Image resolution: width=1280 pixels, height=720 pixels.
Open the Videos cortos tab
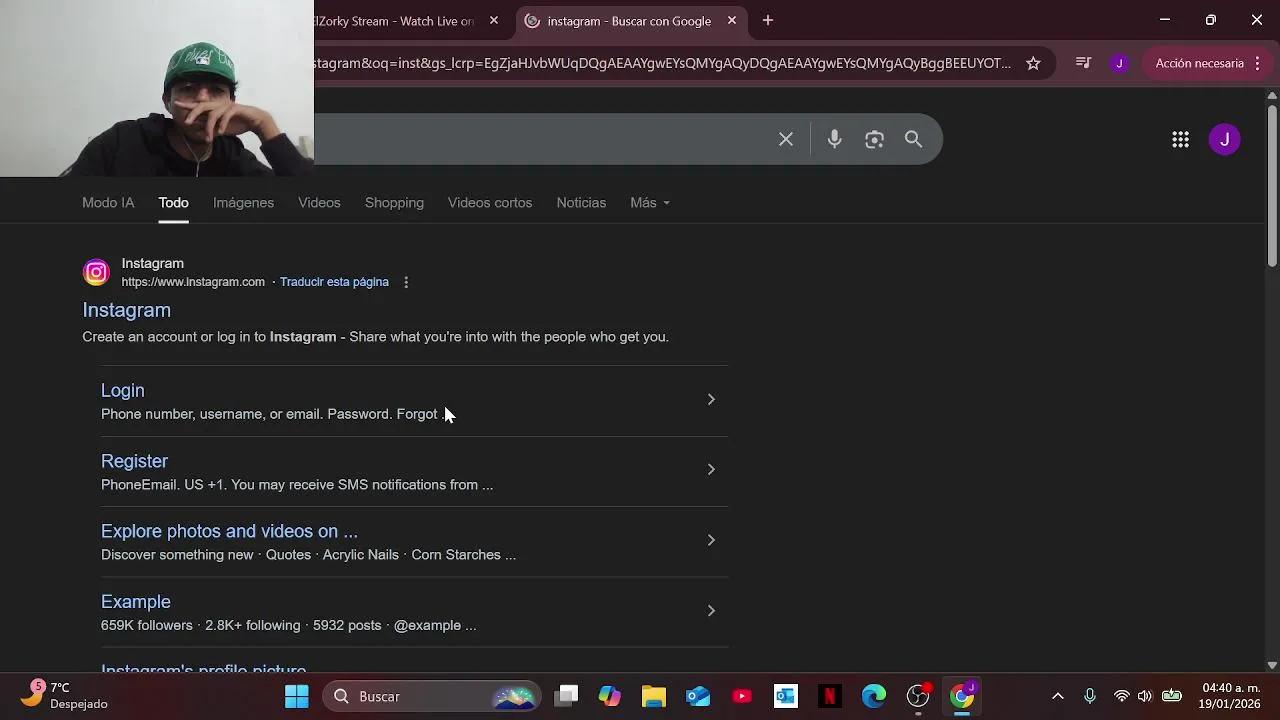490,203
